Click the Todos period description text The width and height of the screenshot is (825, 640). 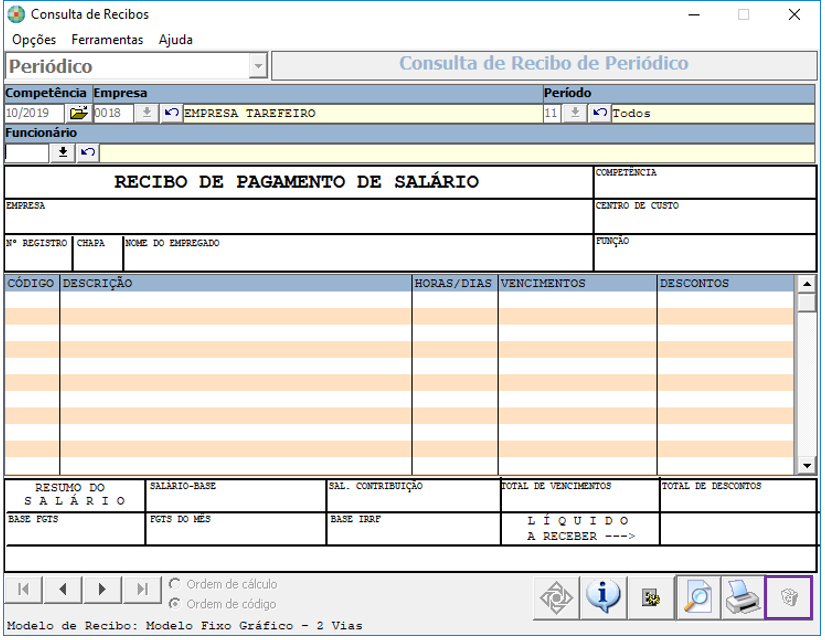[631, 113]
